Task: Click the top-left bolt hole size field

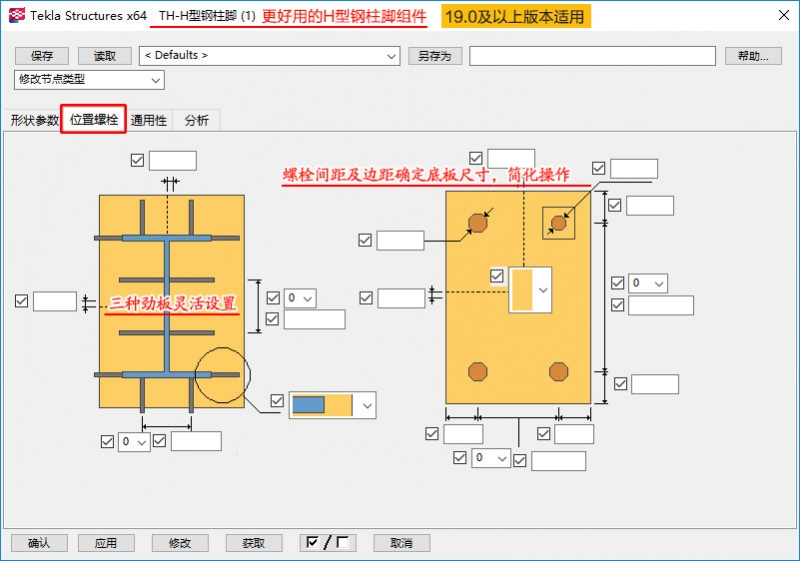Action: point(400,240)
